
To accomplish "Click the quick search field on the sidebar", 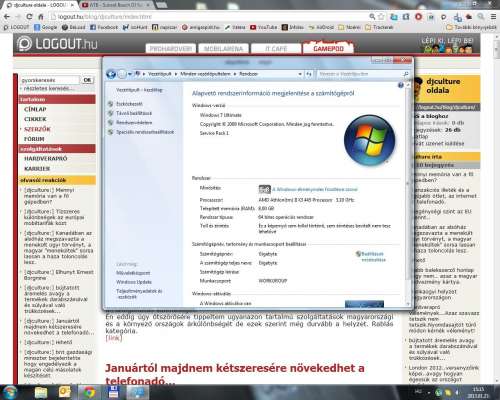I will (50, 80).
